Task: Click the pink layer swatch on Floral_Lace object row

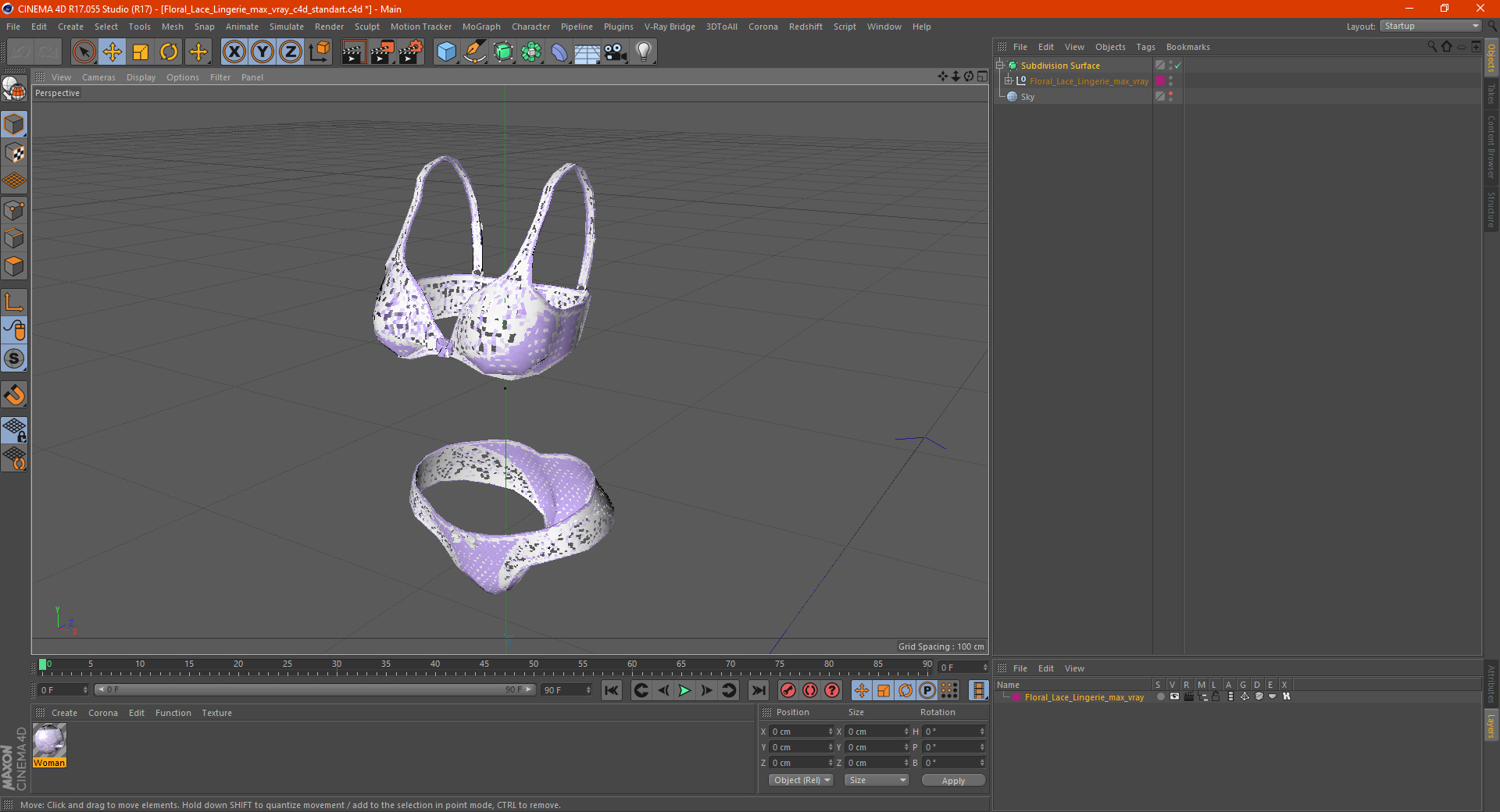Action: pos(1160,81)
